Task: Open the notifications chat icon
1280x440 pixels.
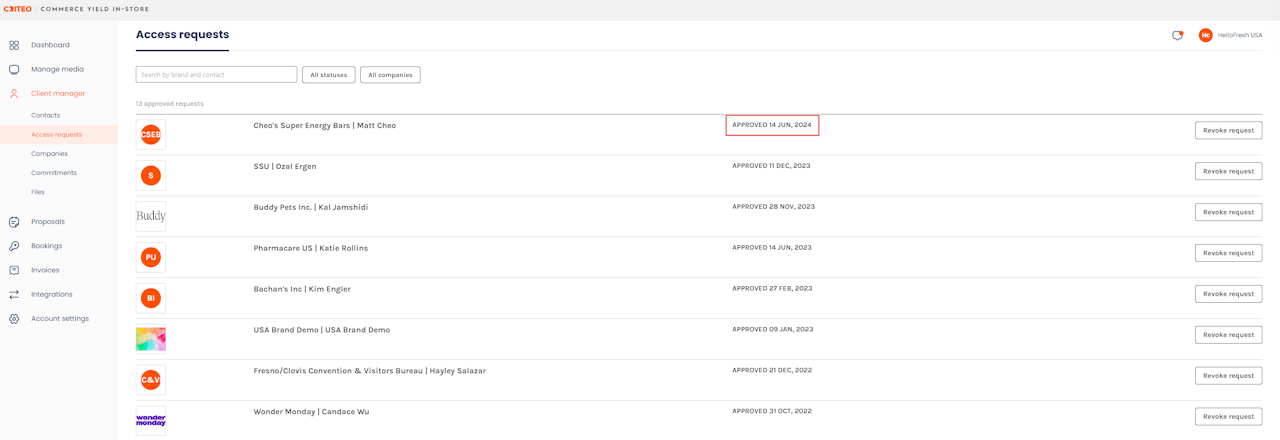Action: point(1177,35)
